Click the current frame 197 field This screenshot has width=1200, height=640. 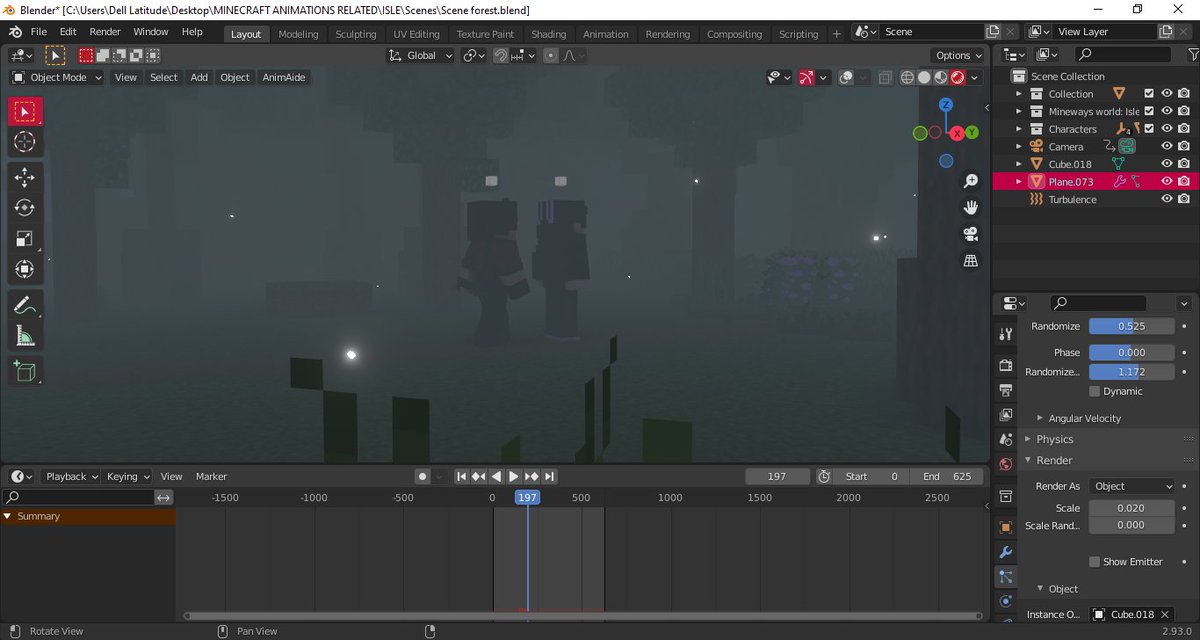pos(777,477)
